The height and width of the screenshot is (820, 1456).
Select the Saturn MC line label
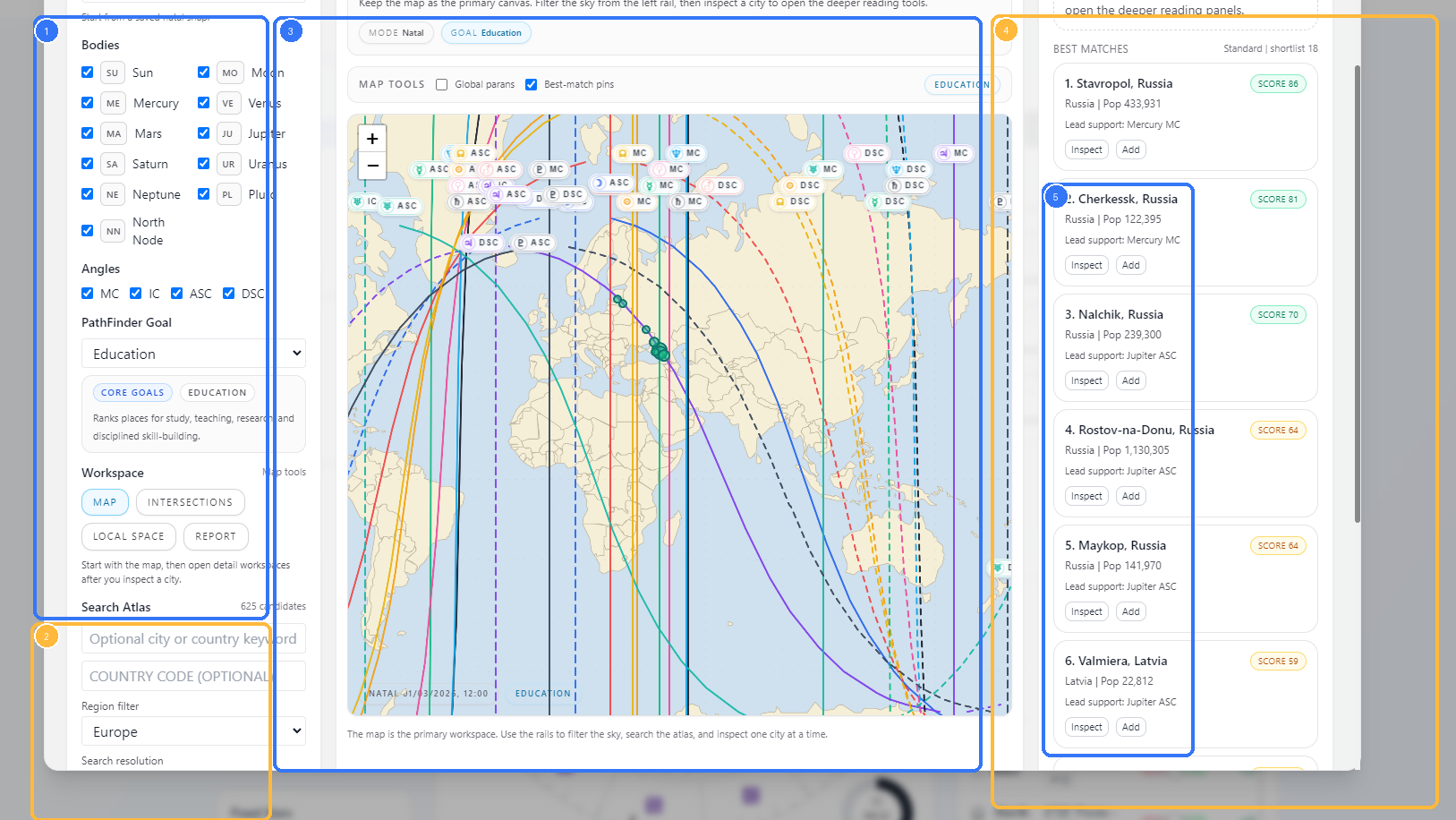coord(687,201)
